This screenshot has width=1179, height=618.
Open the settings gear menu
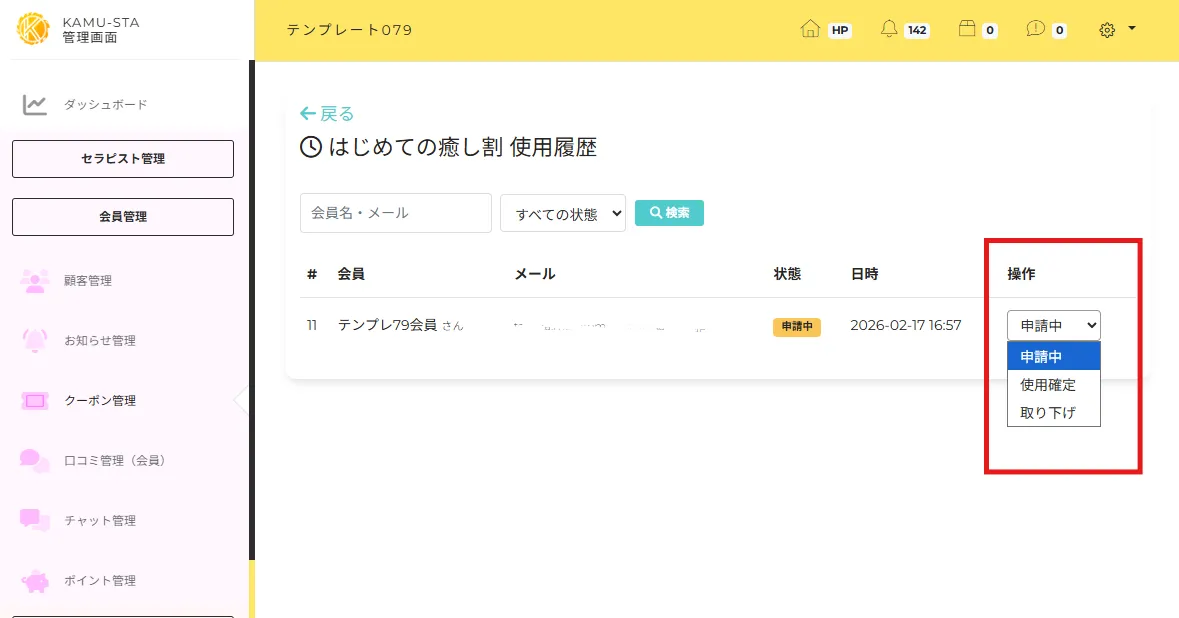pos(1107,30)
